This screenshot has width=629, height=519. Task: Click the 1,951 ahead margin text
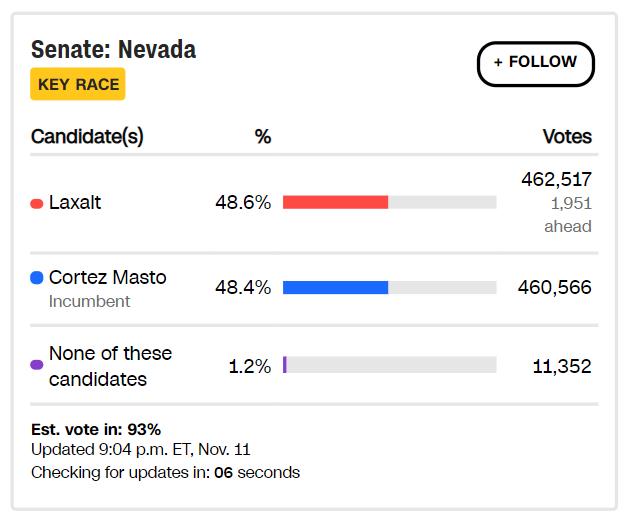tap(568, 214)
